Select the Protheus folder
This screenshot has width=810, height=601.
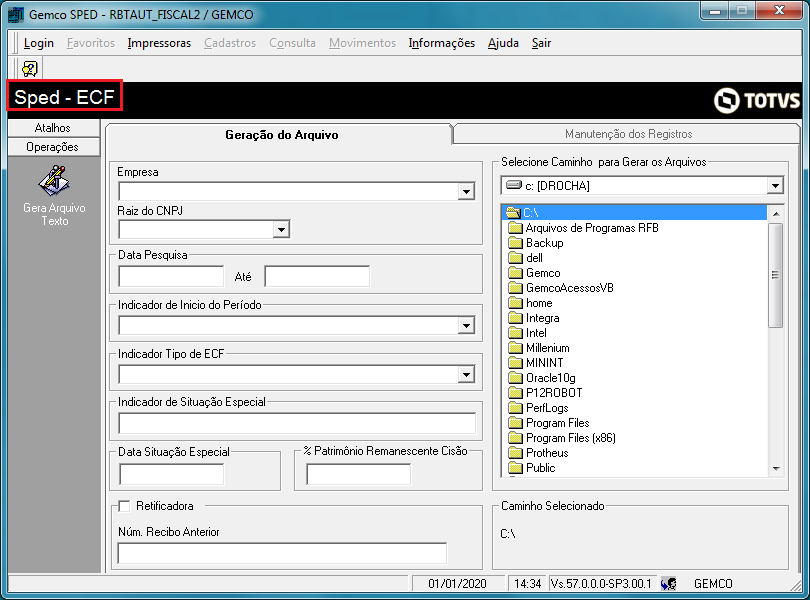point(538,453)
